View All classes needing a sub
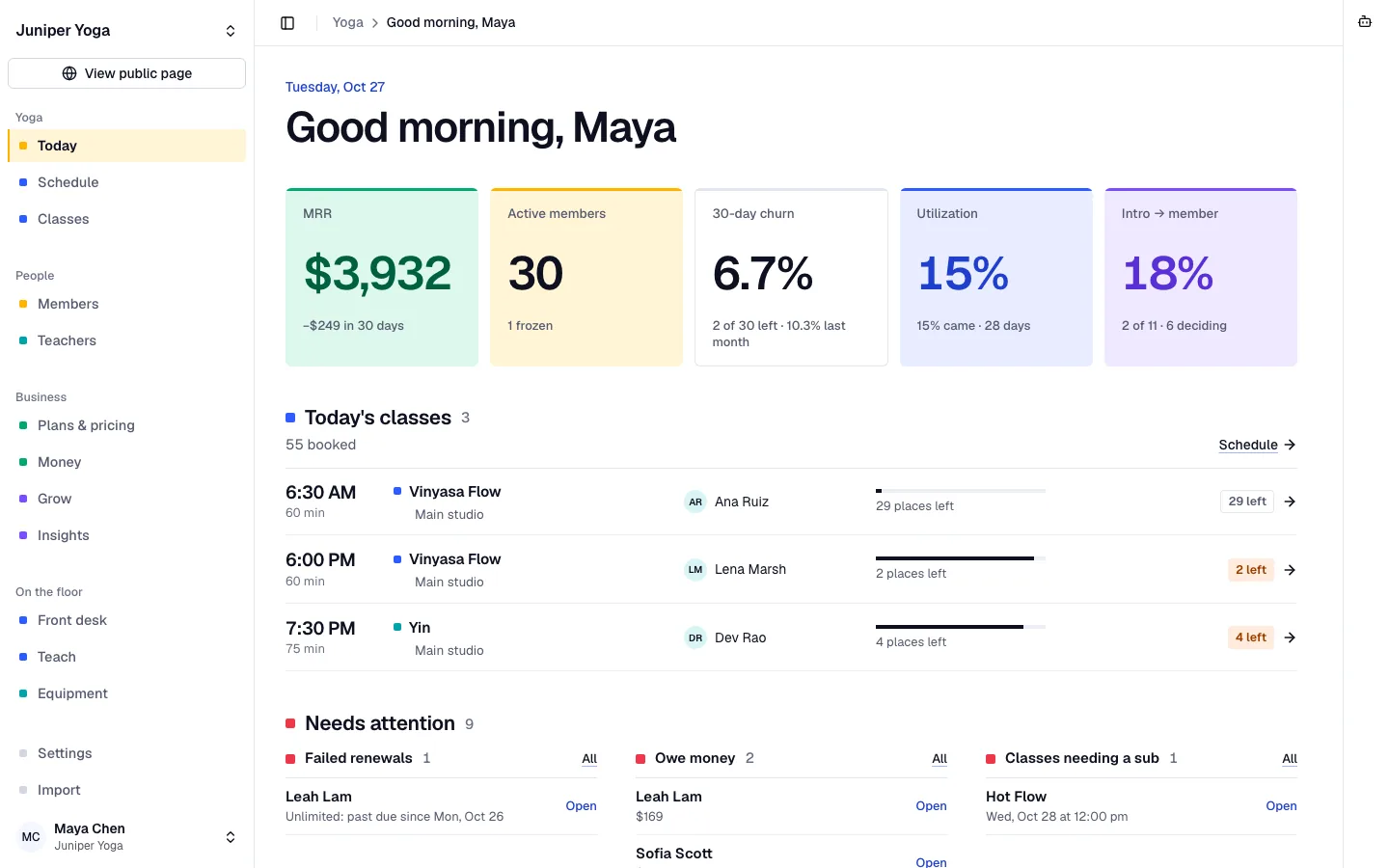 pos(1290,759)
